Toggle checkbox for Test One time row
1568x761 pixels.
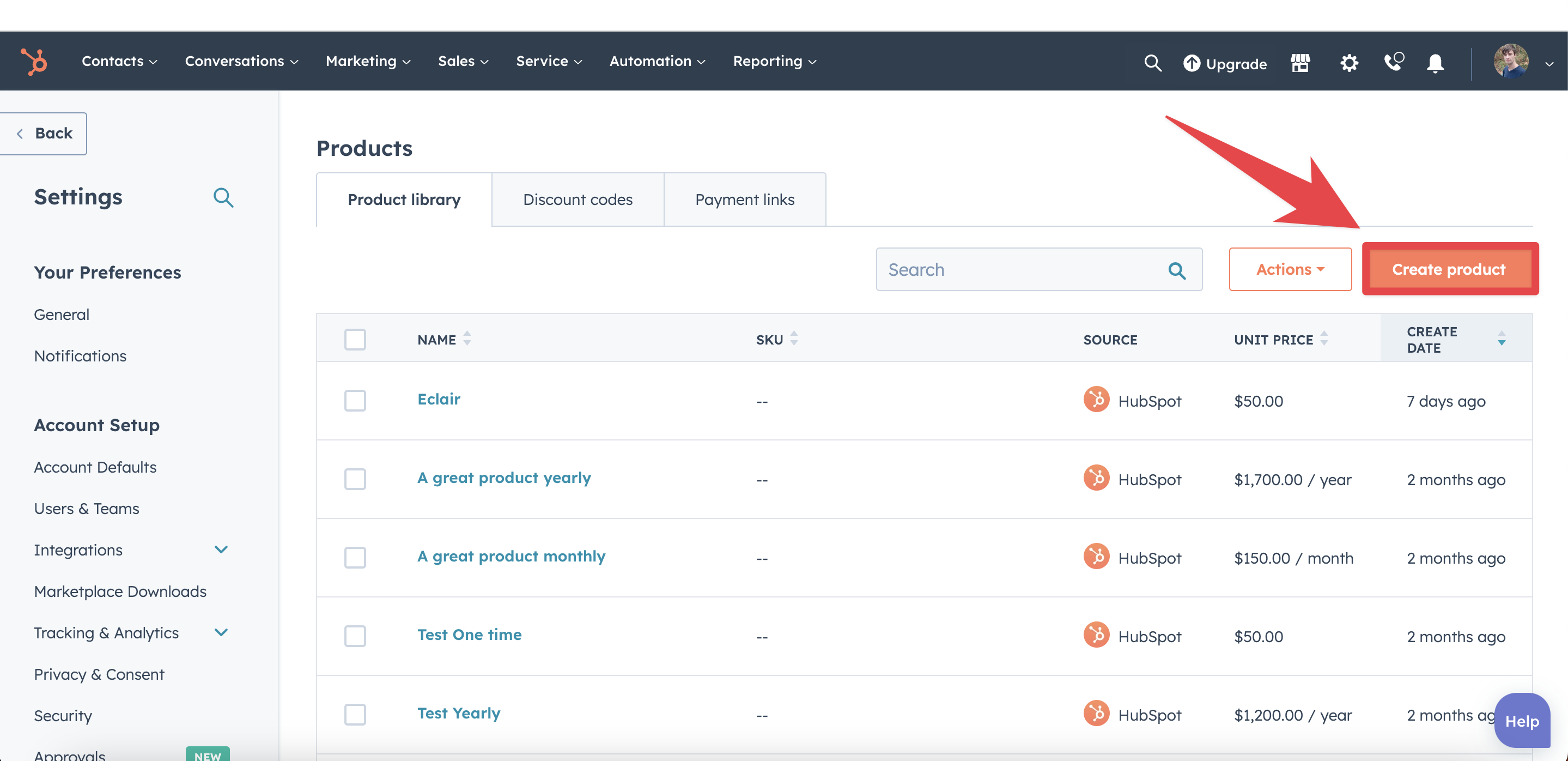pyautogui.click(x=356, y=635)
